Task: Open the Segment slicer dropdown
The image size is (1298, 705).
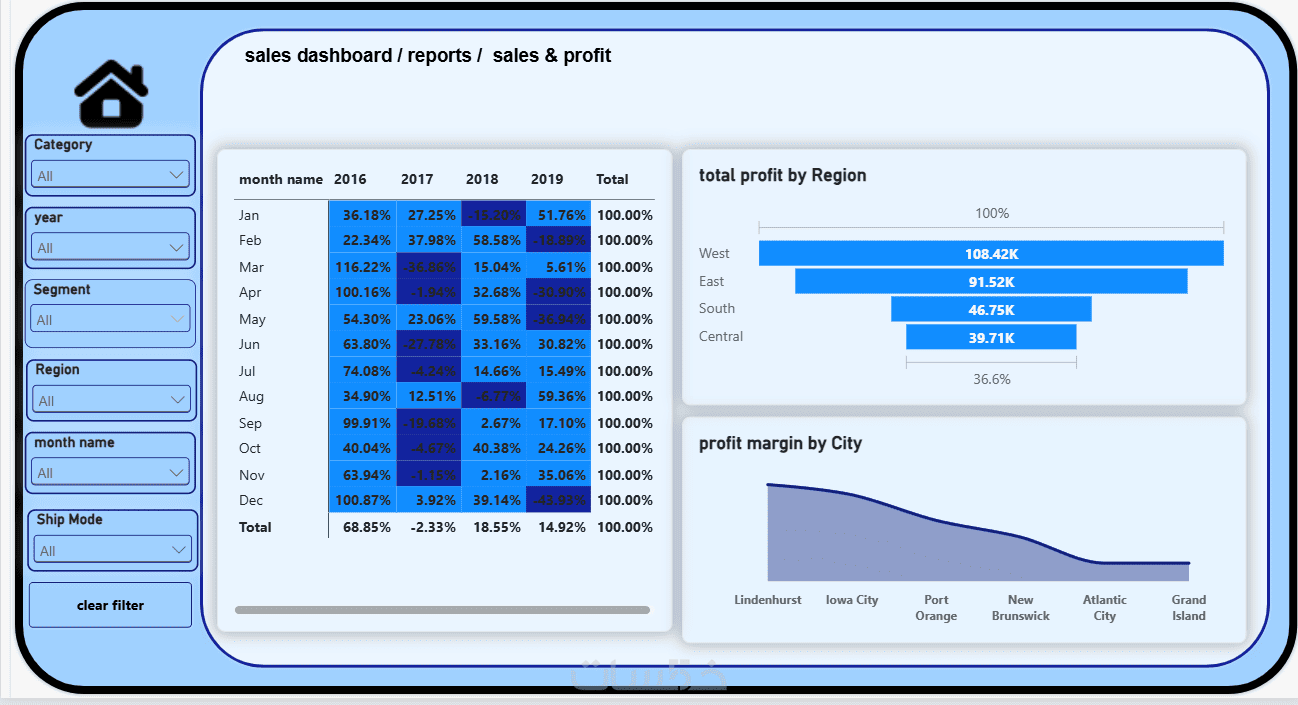Action: [x=110, y=319]
